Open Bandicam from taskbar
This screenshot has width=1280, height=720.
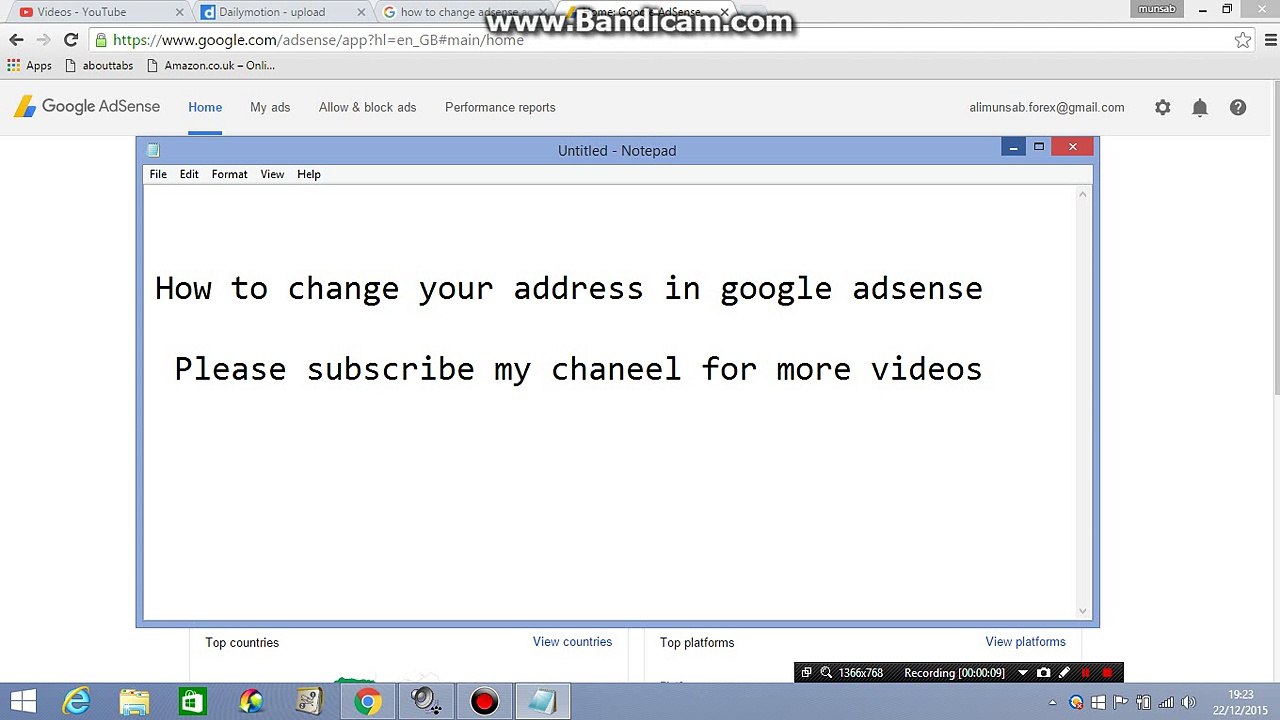[x=484, y=701]
